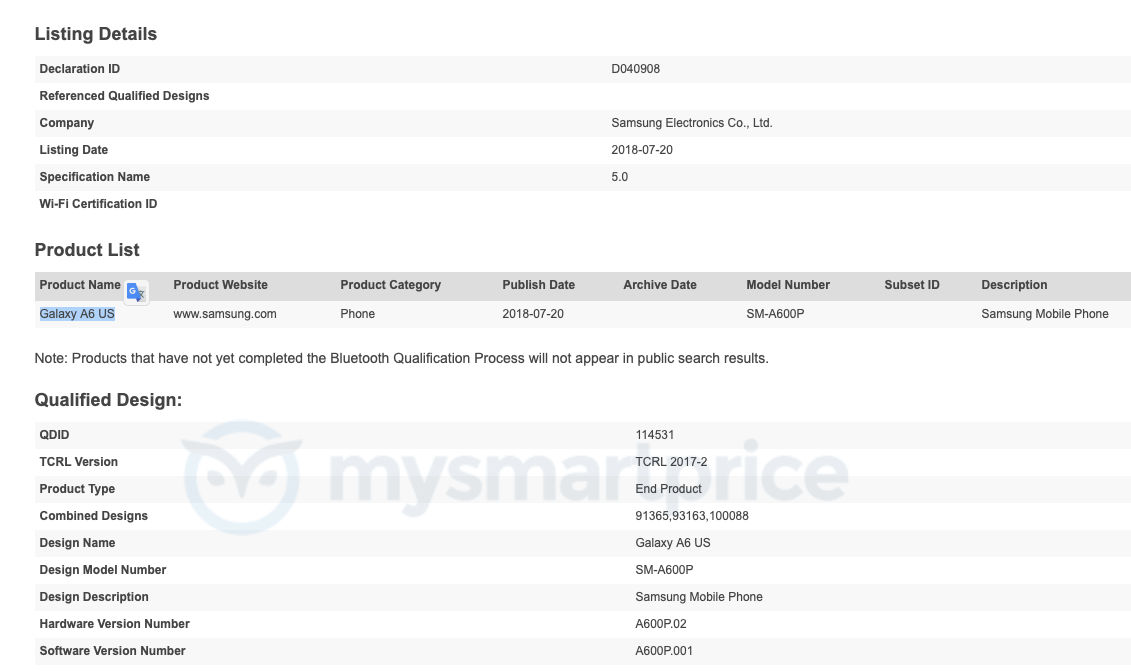
Task: Click the SM-A600P model number in Product List
Action: (775, 314)
